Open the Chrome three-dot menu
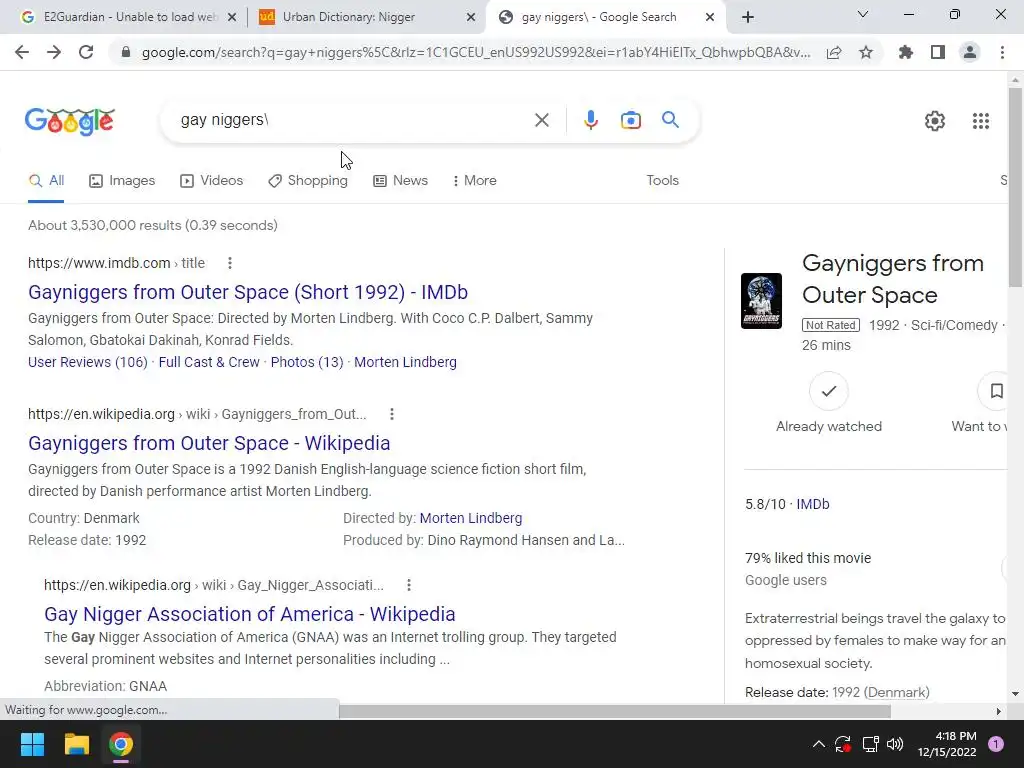This screenshot has width=1024, height=768. 1002,52
